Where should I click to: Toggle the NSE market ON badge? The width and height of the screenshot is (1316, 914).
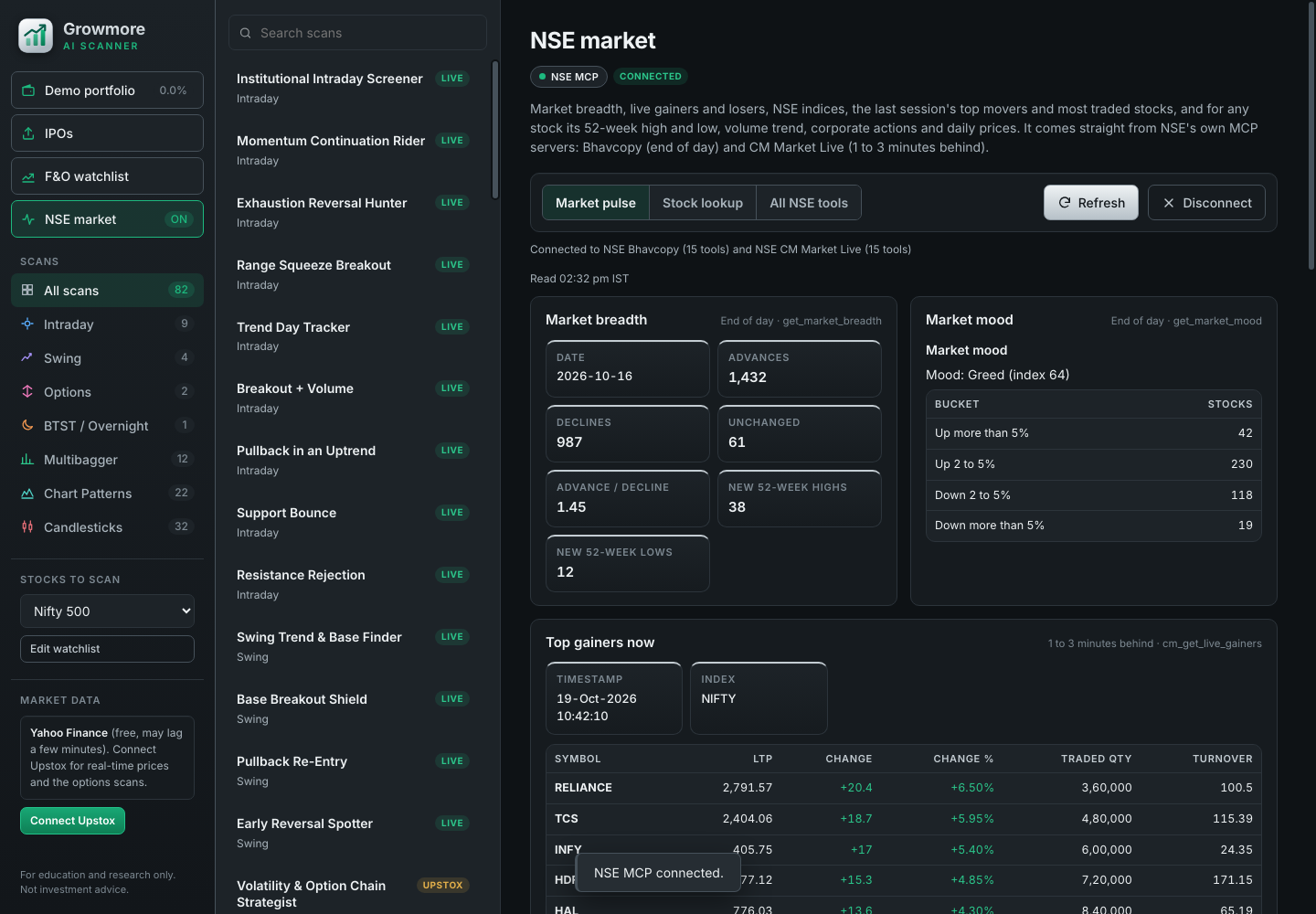(179, 219)
